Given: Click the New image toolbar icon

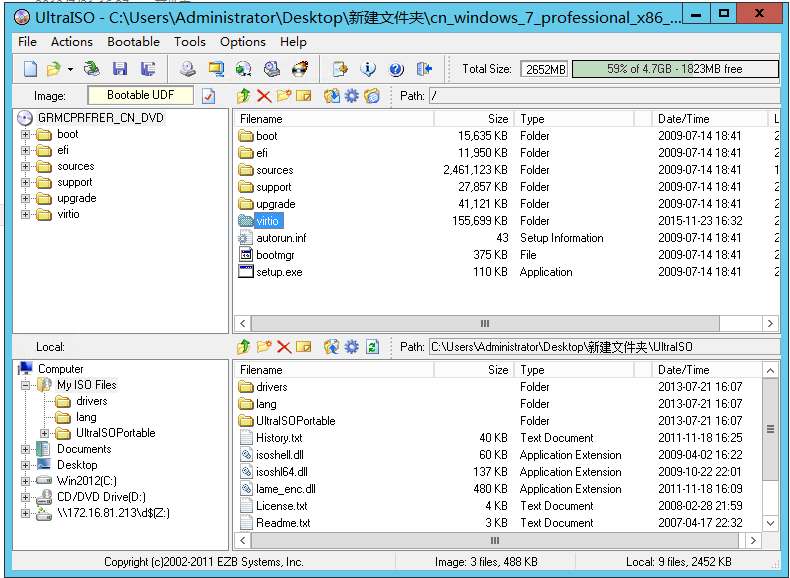Looking at the screenshot, I should pos(30,69).
